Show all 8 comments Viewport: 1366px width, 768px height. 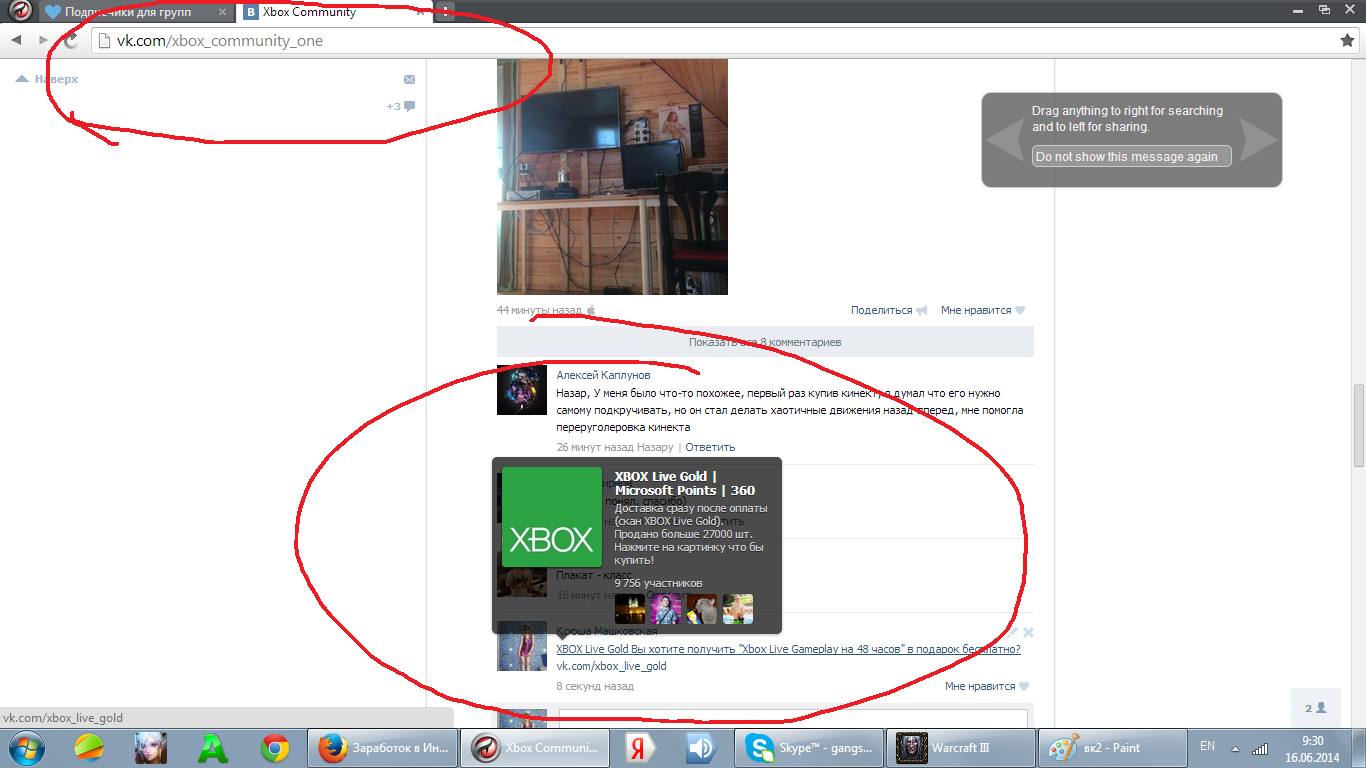765,342
